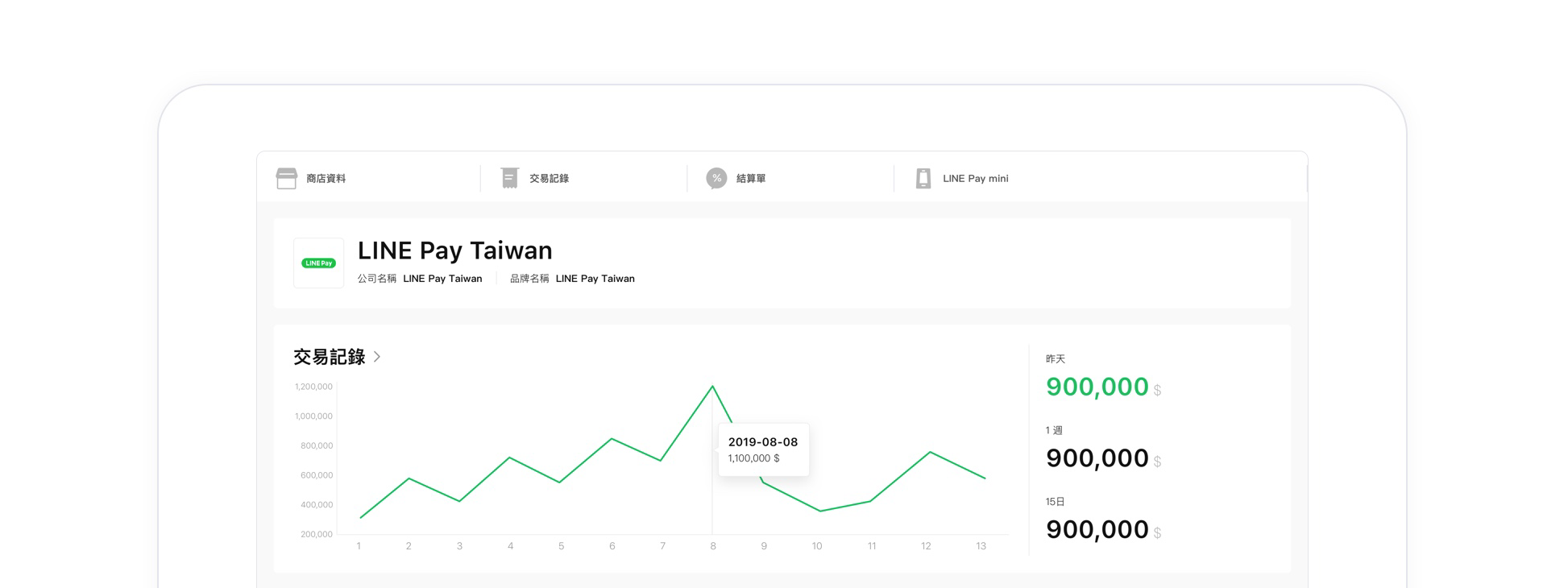Click the chart peak at day 8
1568x588 pixels.
pos(712,387)
